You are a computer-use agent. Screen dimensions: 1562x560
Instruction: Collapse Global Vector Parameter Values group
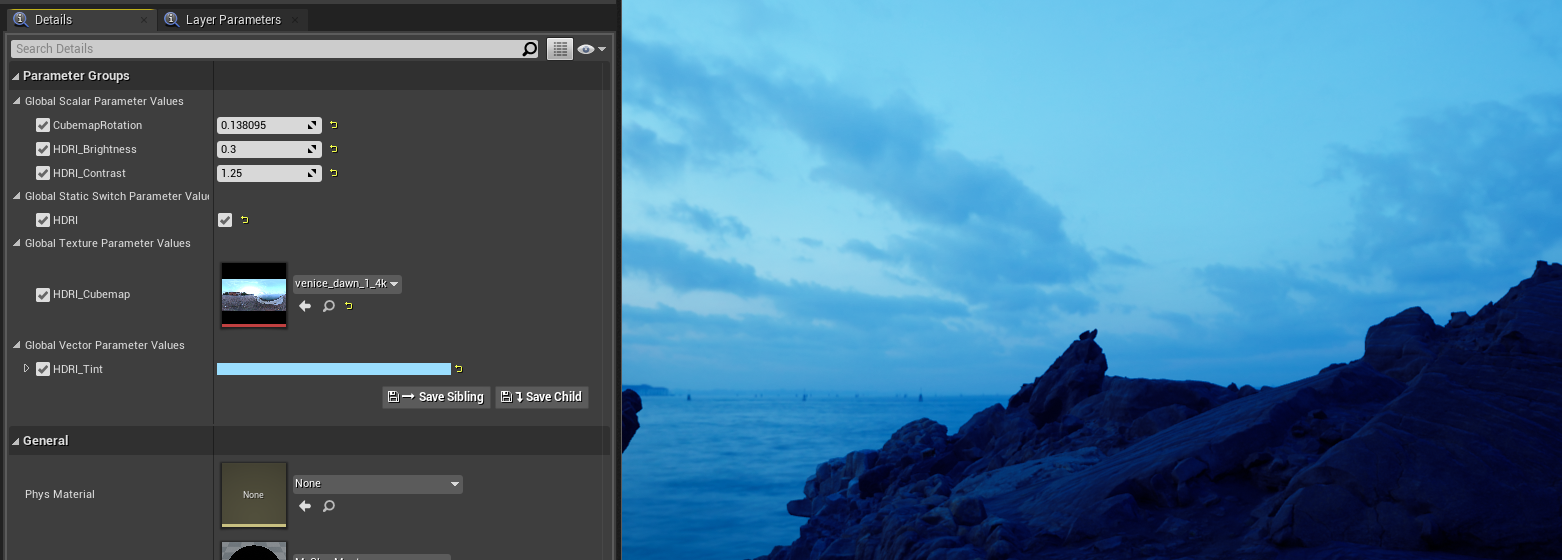coord(16,345)
